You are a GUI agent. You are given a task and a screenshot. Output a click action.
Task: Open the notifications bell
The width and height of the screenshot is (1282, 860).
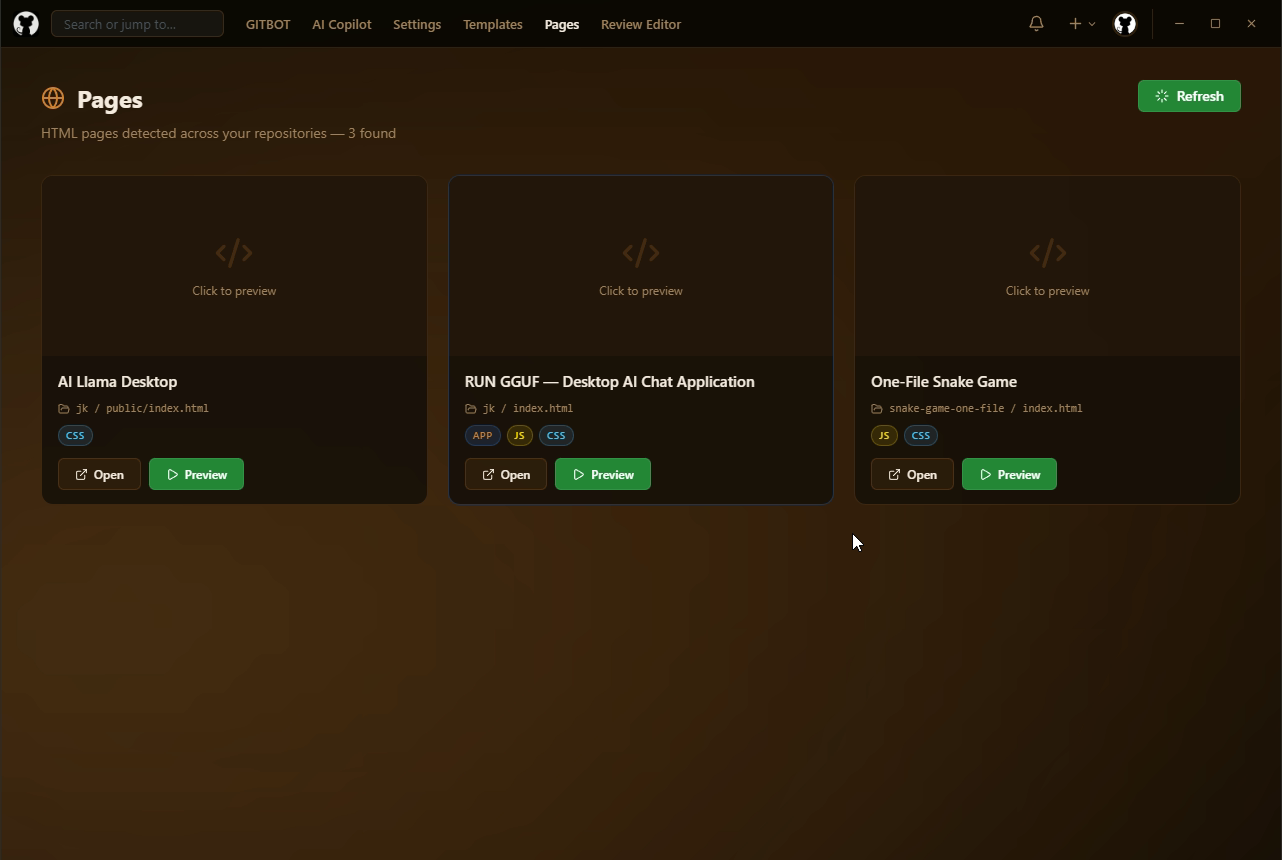coord(1036,24)
